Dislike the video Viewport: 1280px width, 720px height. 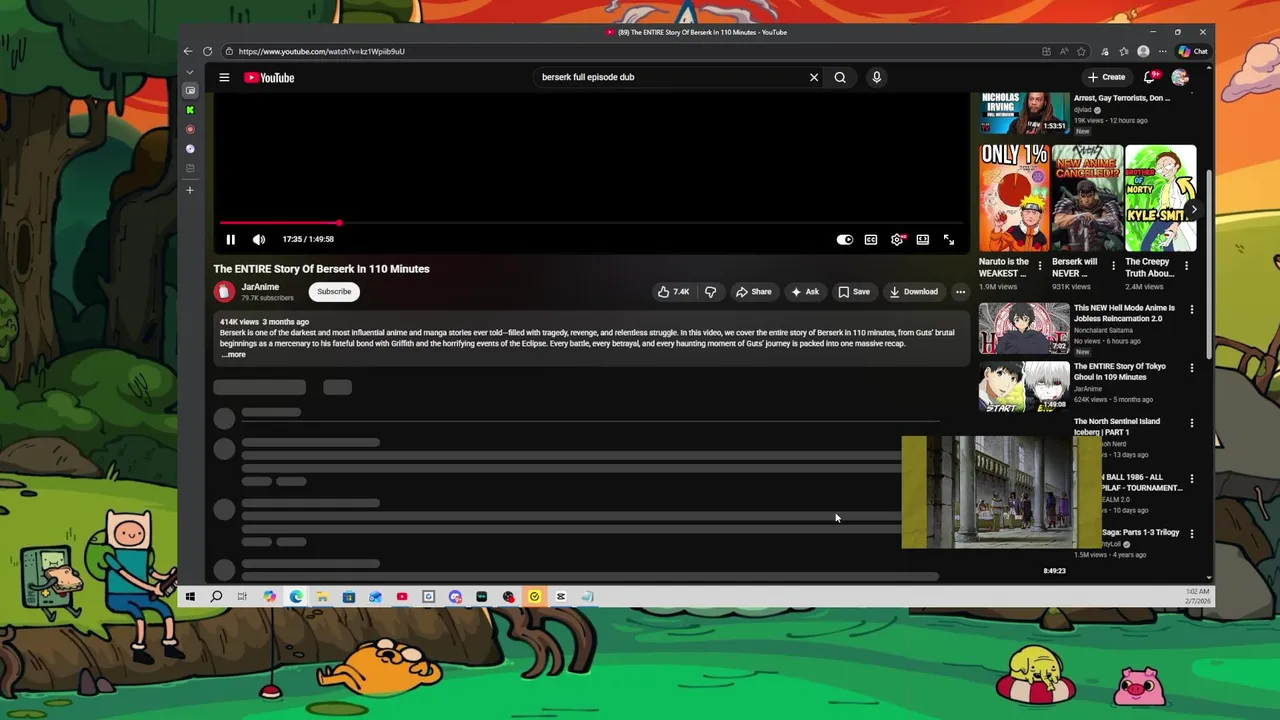click(x=711, y=292)
